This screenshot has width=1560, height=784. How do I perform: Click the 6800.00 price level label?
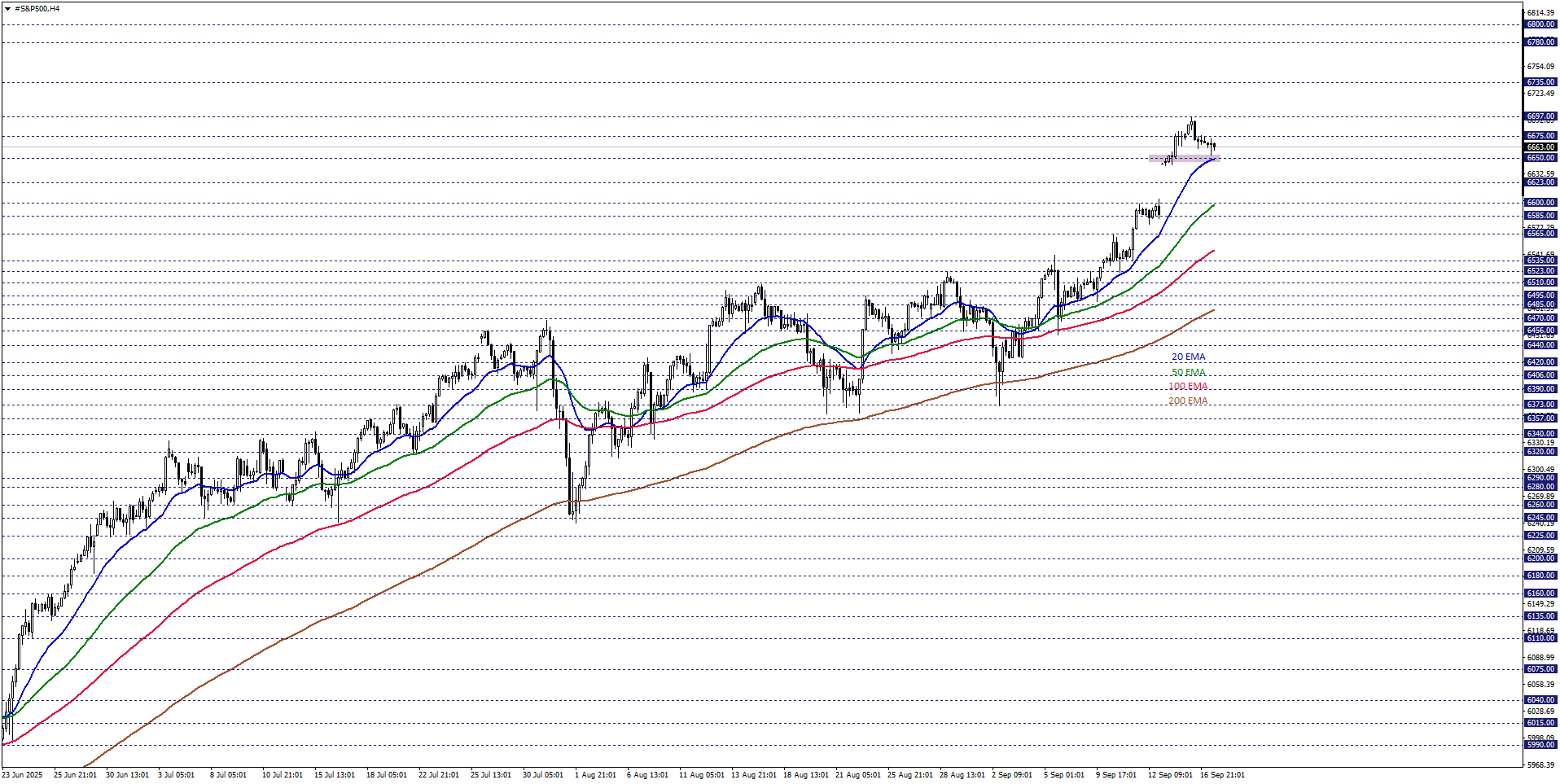pyautogui.click(x=1540, y=24)
